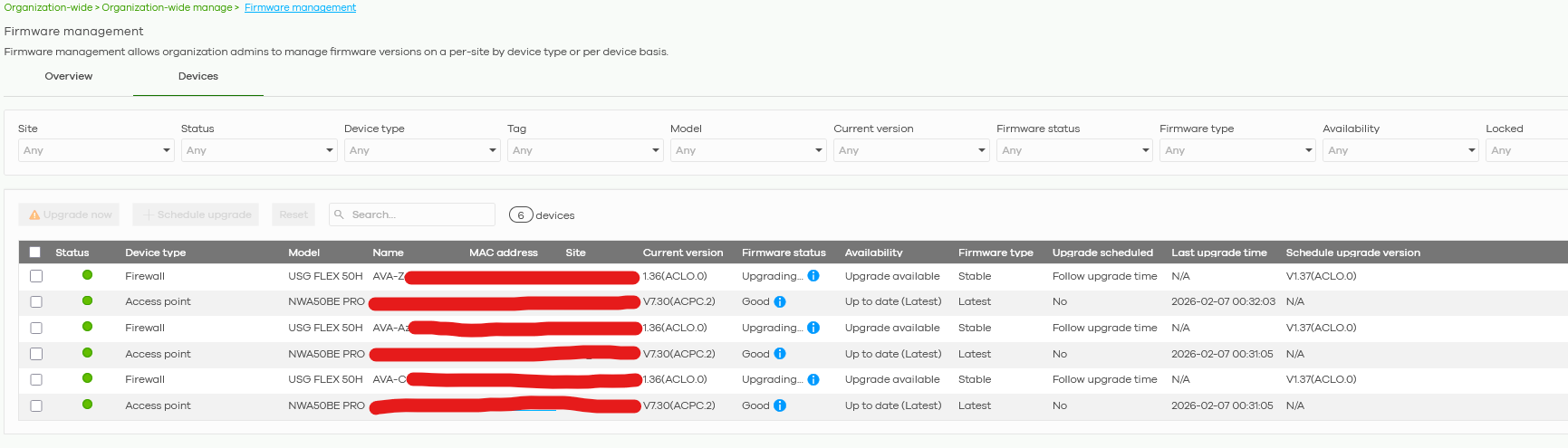Check the AVA-C firewall row checkbox

[36, 379]
